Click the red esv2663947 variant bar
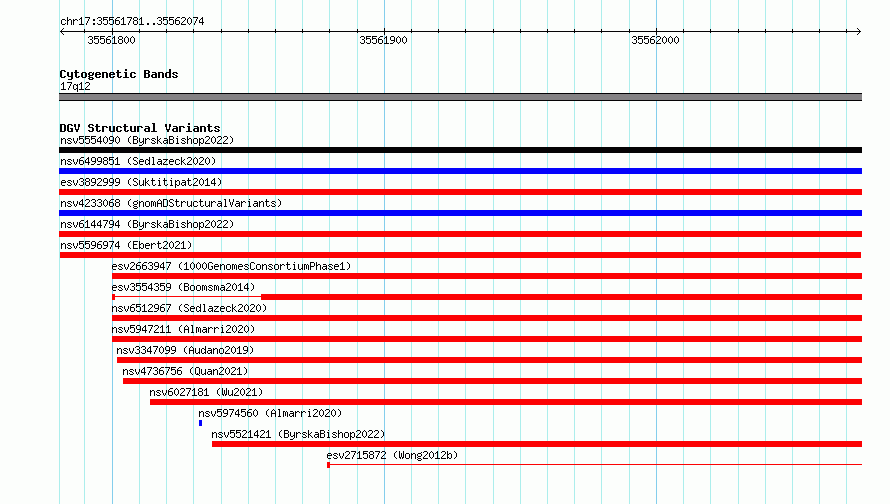The image size is (890, 504). tap(487, 276)
